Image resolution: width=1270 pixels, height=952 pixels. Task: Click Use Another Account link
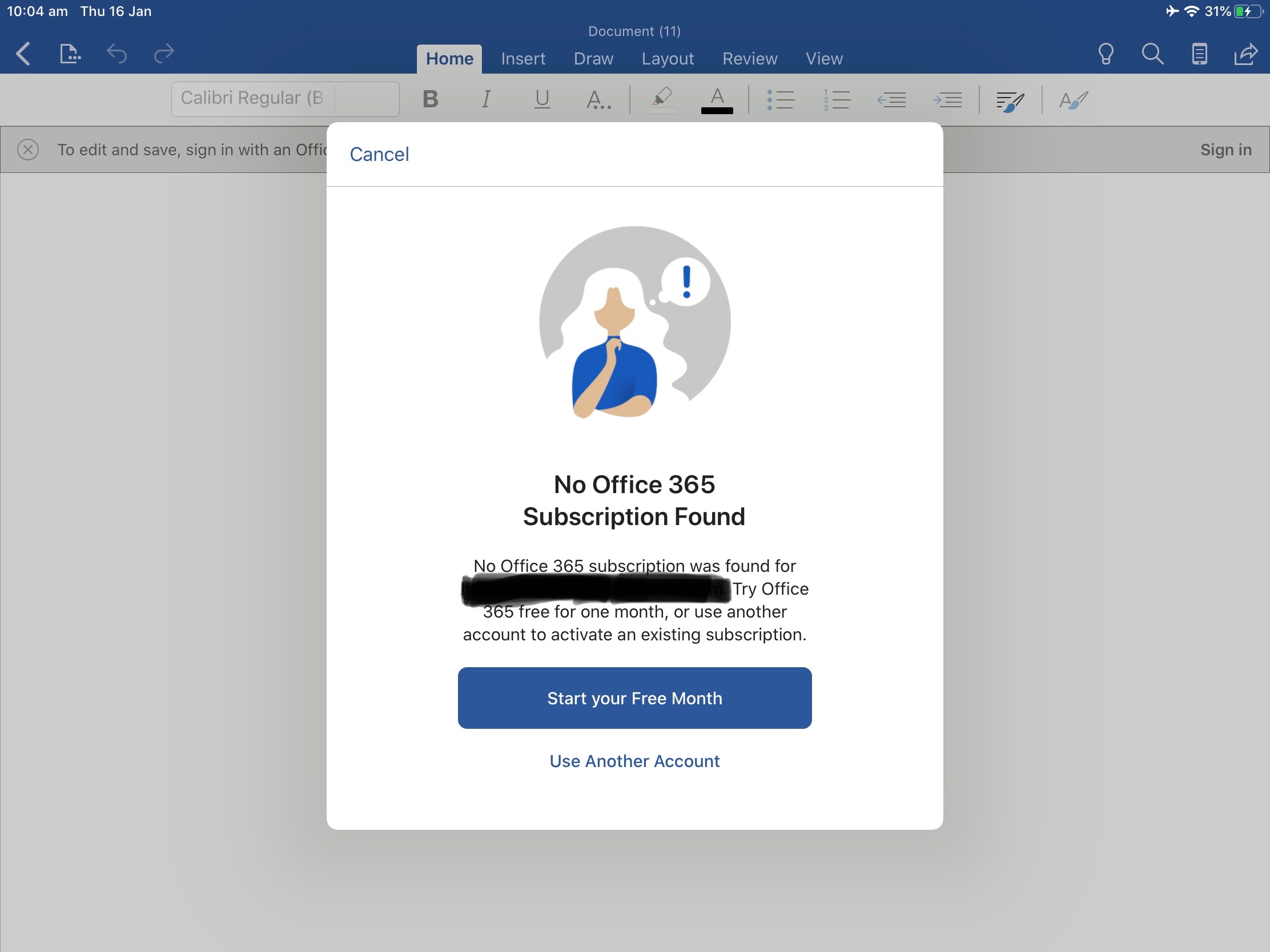point(634,761)
